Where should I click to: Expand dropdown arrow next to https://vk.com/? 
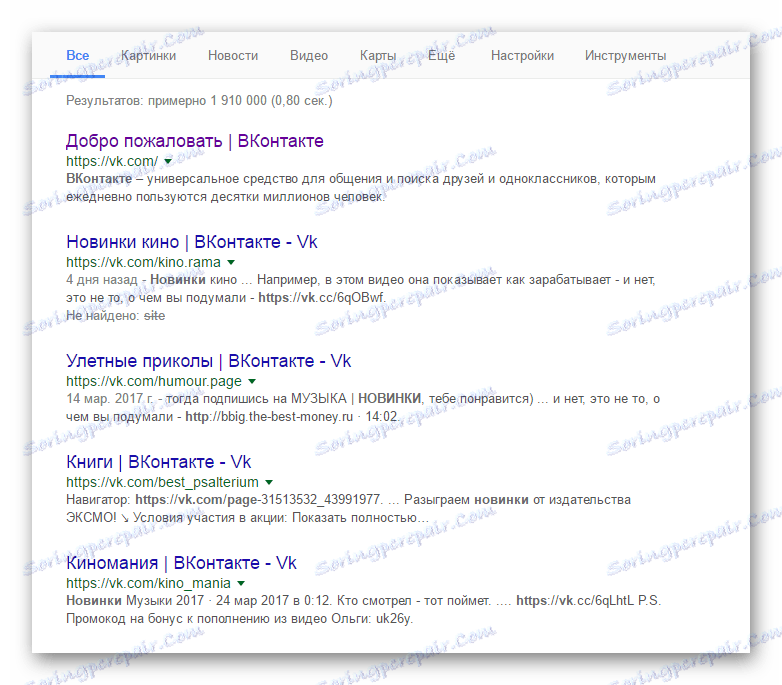pos(168,161)
